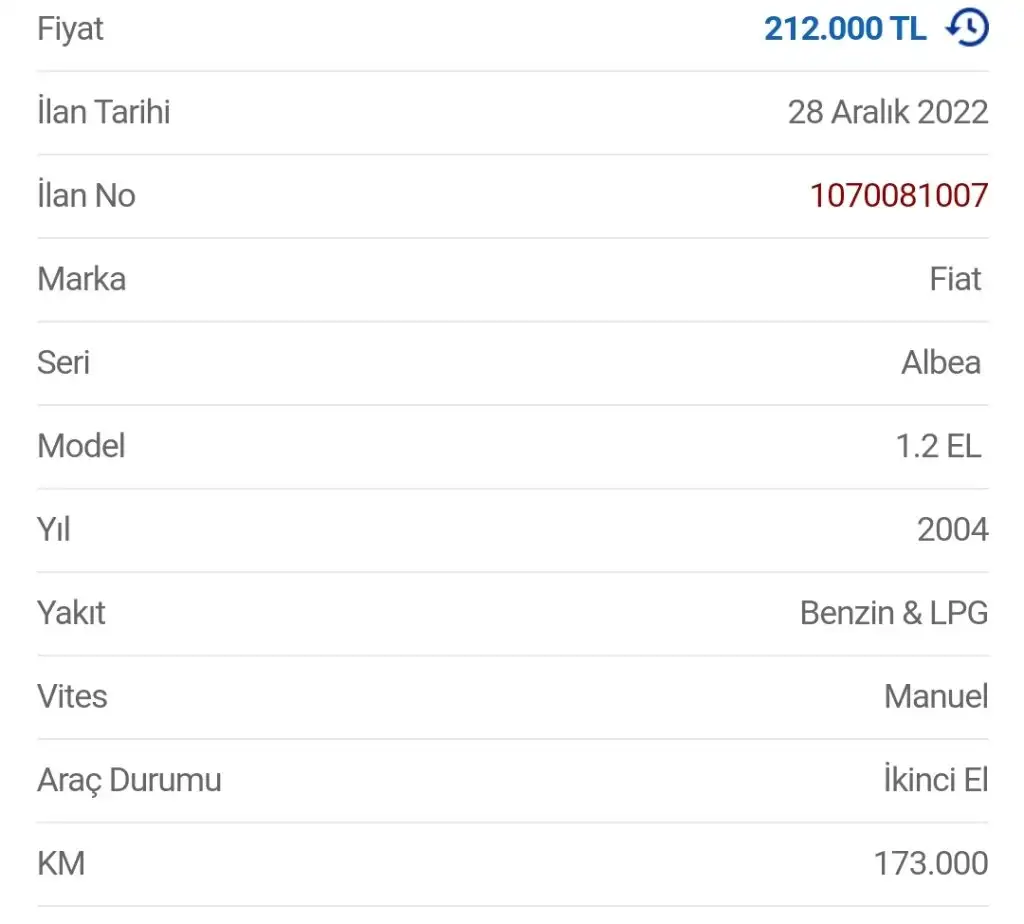Click the Araç Durumu label
Image resolution: width=1024 pixels, height=924 pixels.
129,779
